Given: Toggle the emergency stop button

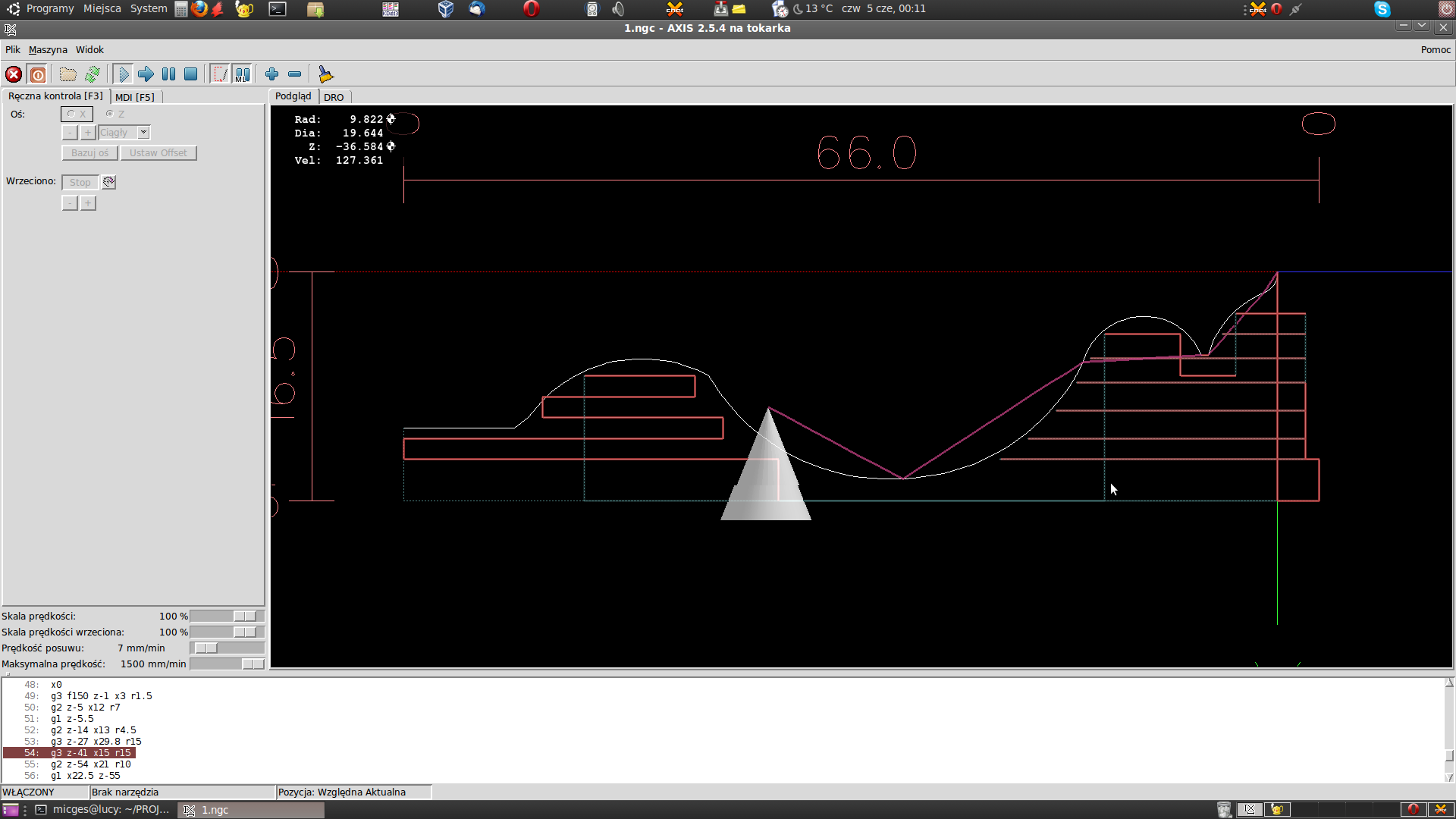Looking at the screenshot, I should click(14, 74).
